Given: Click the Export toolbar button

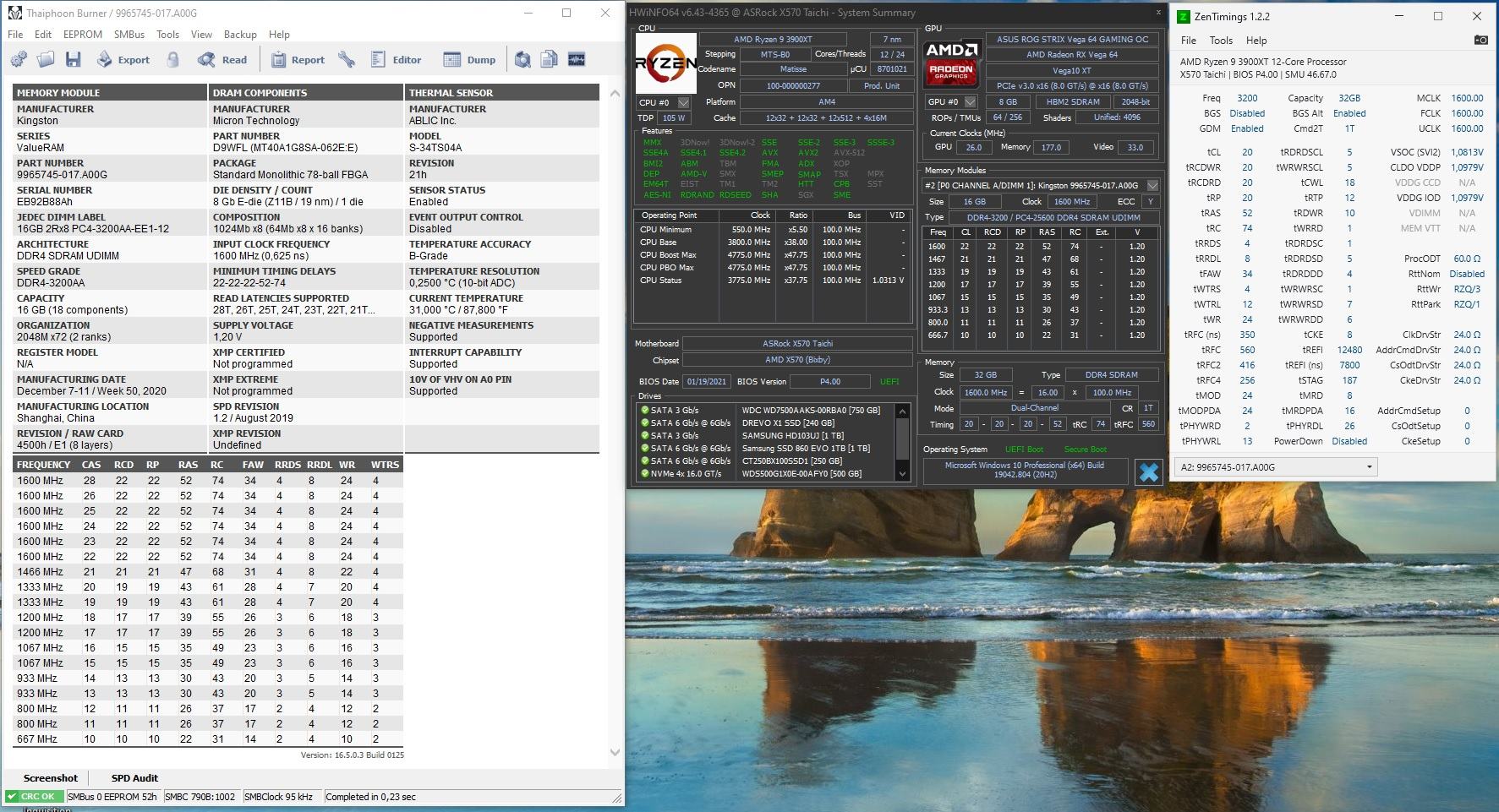Looking at the screenshot, I should 123,59.
